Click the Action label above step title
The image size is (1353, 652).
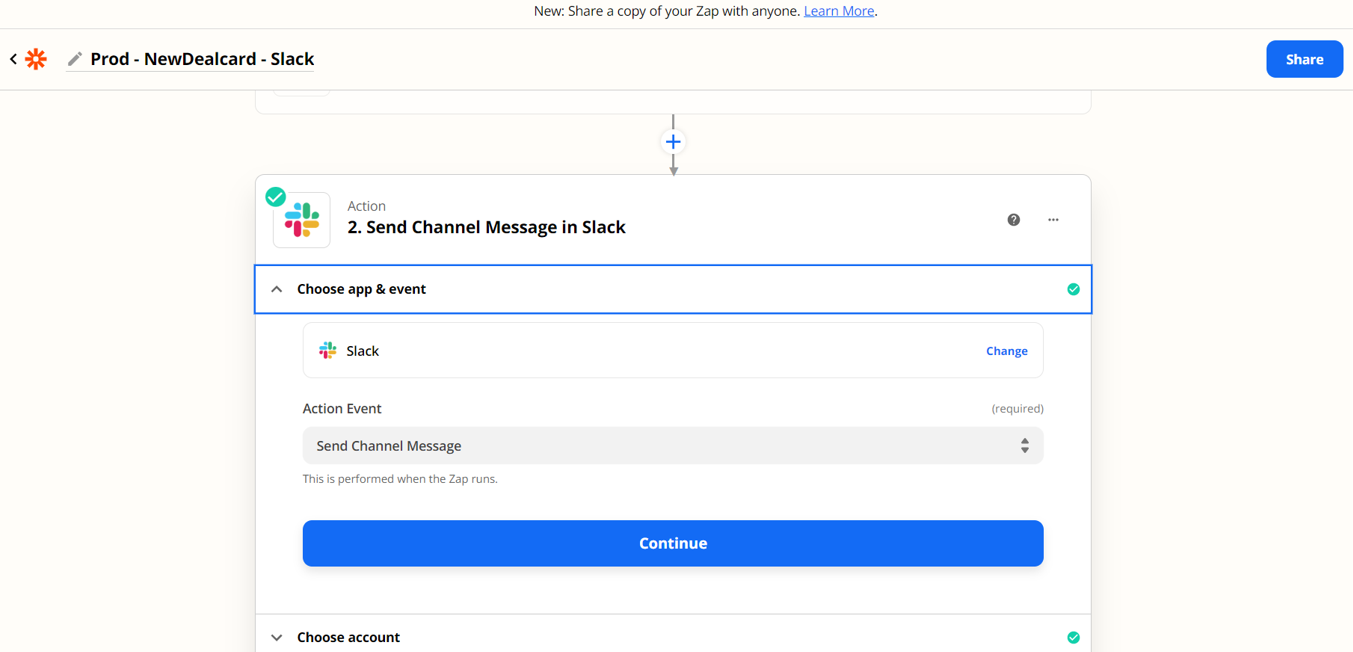pos(366,206)
